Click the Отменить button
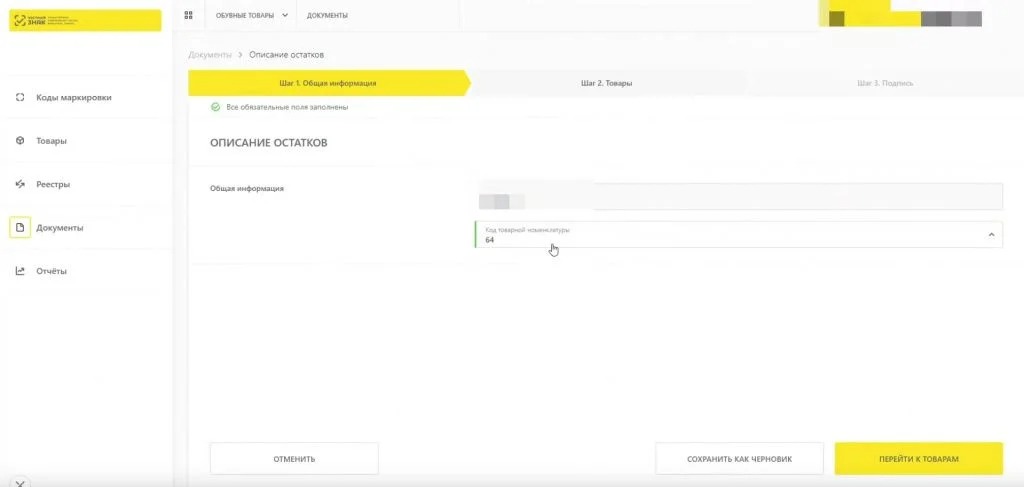 tap(294, 459)
